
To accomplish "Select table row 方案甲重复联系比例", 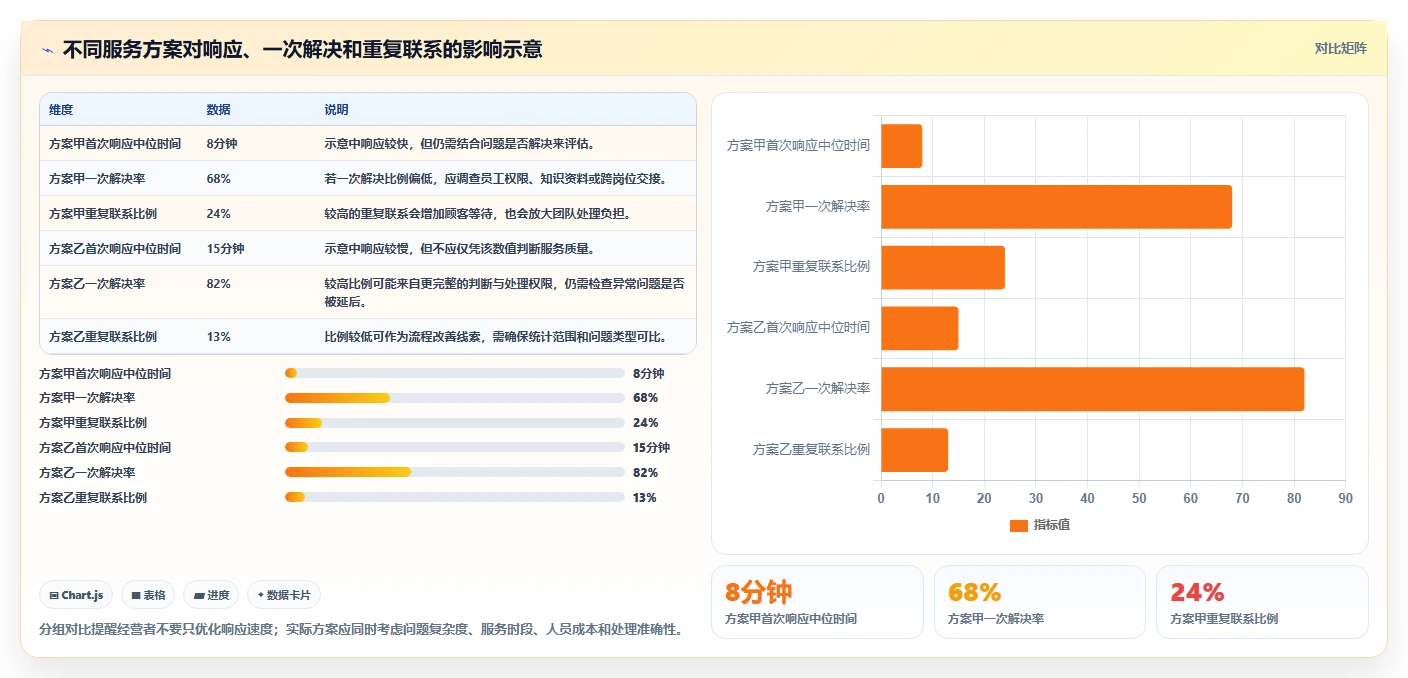I will [367, 213].
